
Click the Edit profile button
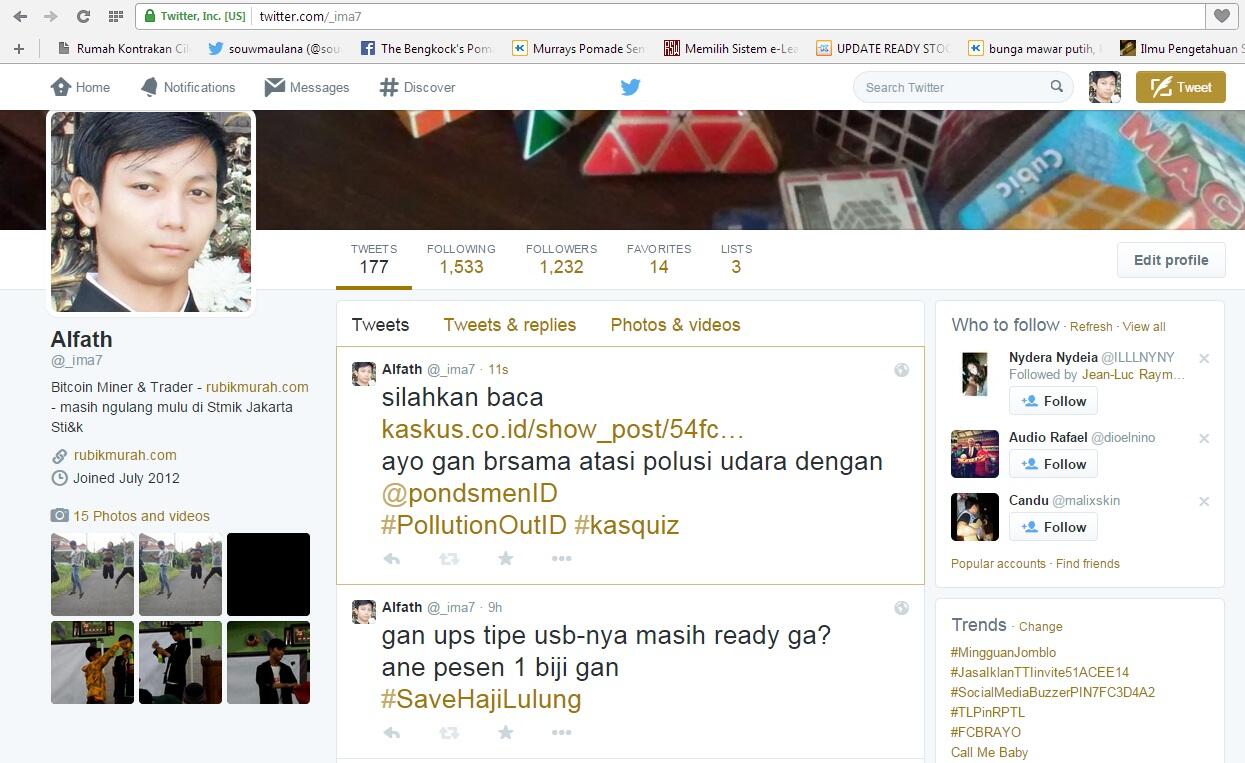[x=1170, y=259]
